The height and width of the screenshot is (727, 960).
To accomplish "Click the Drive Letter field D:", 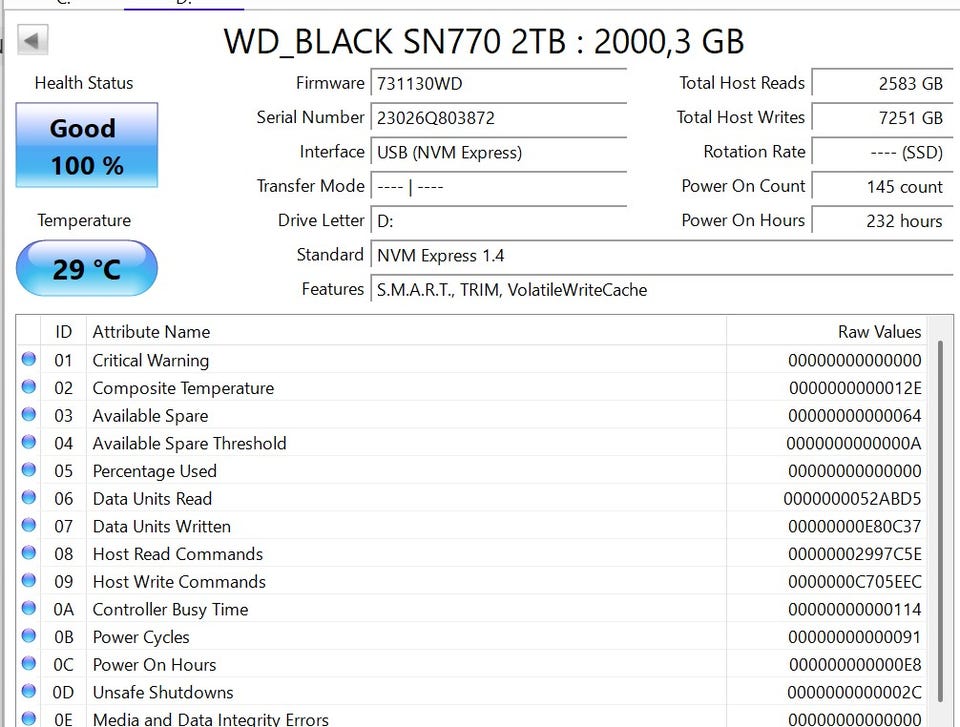I will tap(498, 220).
